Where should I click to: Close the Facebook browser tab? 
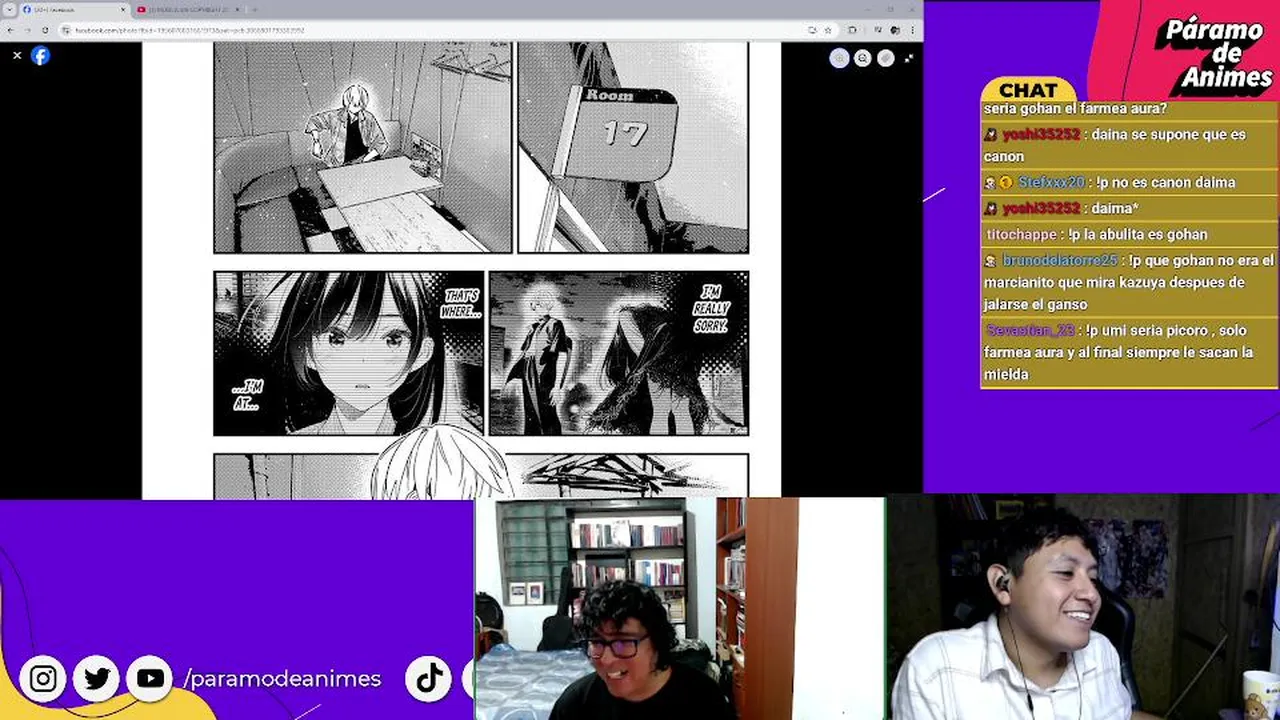pyautogui.click(x=123, y=10)
